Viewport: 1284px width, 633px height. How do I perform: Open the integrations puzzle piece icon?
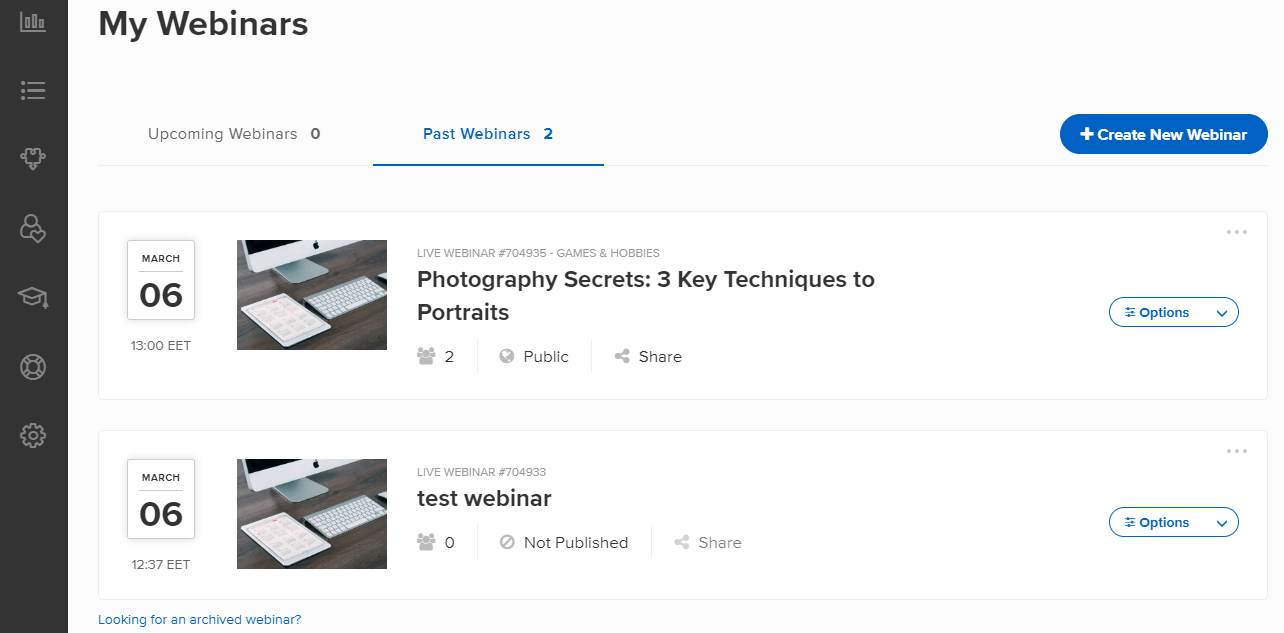33,158
